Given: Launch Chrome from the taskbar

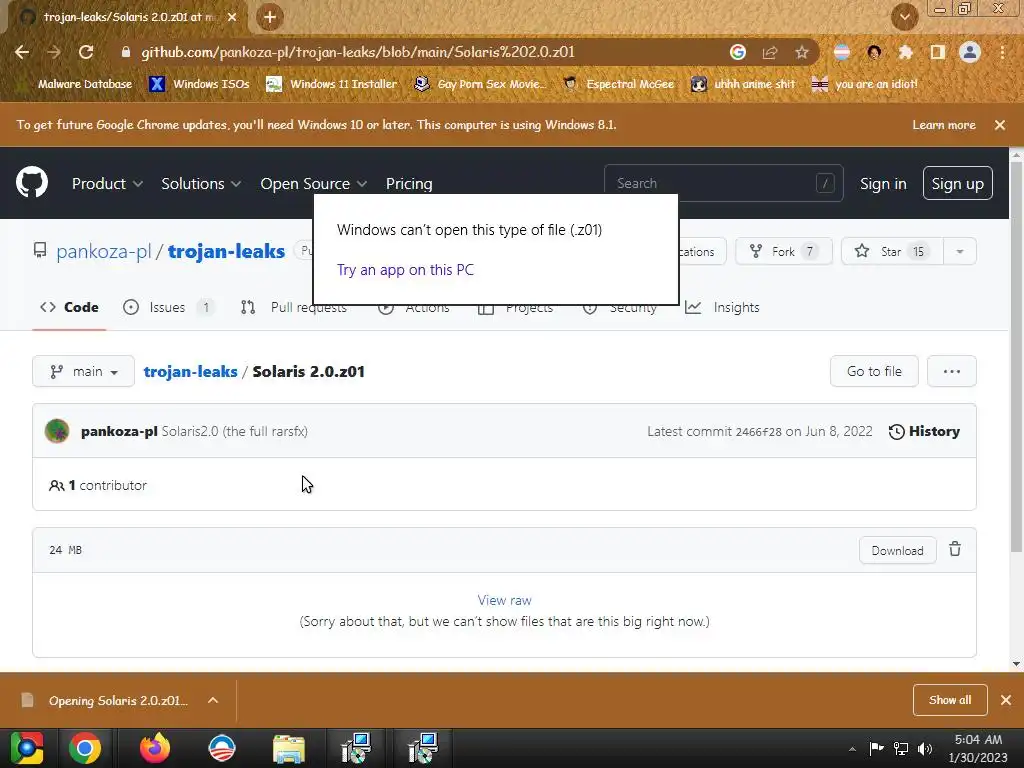Looking at the screenshot, I should [85, 748].
